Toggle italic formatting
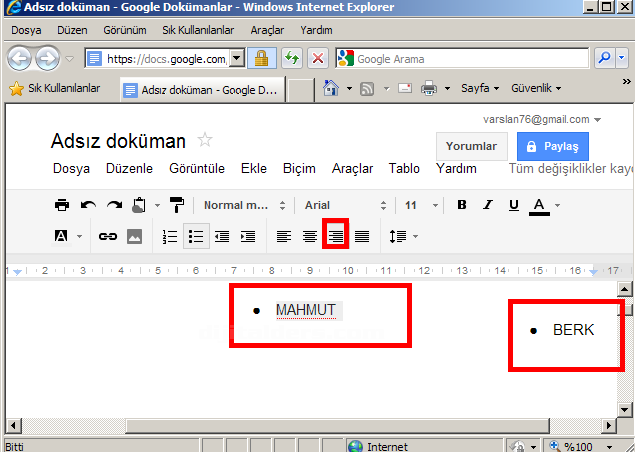Image resolution: width=635 pixels, height=452 pixels. point(488,205)
